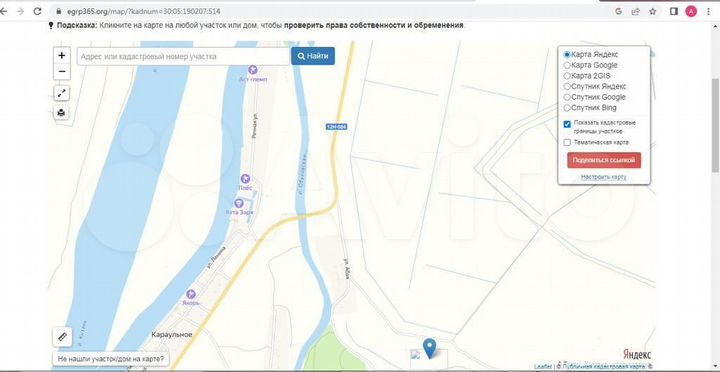Viewport: 720px width, 372px height.
Task: Select the purple marker north of ул. Ленина
Action: (x=239, y=203)
